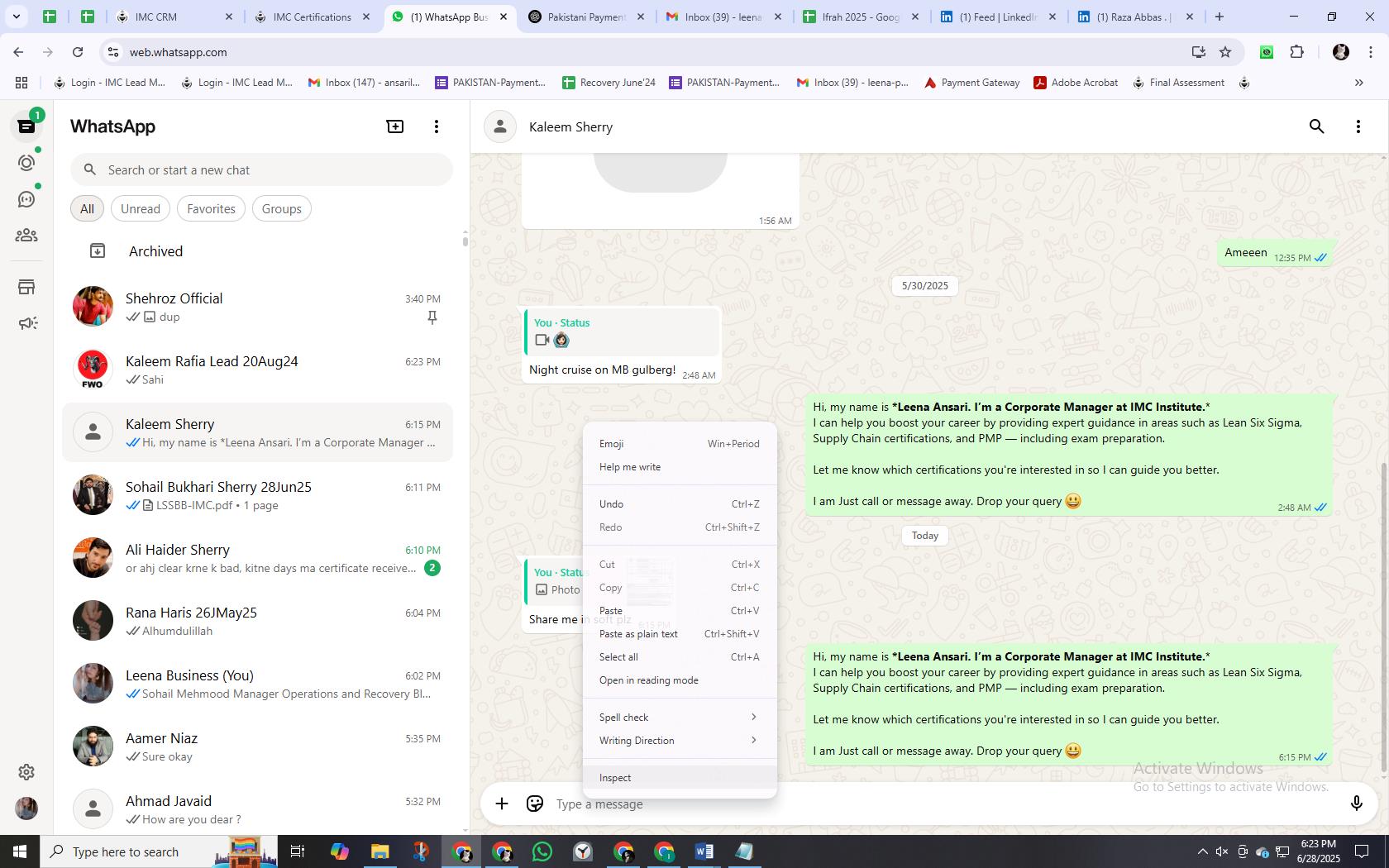This screenshot has height=868, width=1389.
Task: Switch to IMC Certifications browser tab
Action: coord(313,17)
